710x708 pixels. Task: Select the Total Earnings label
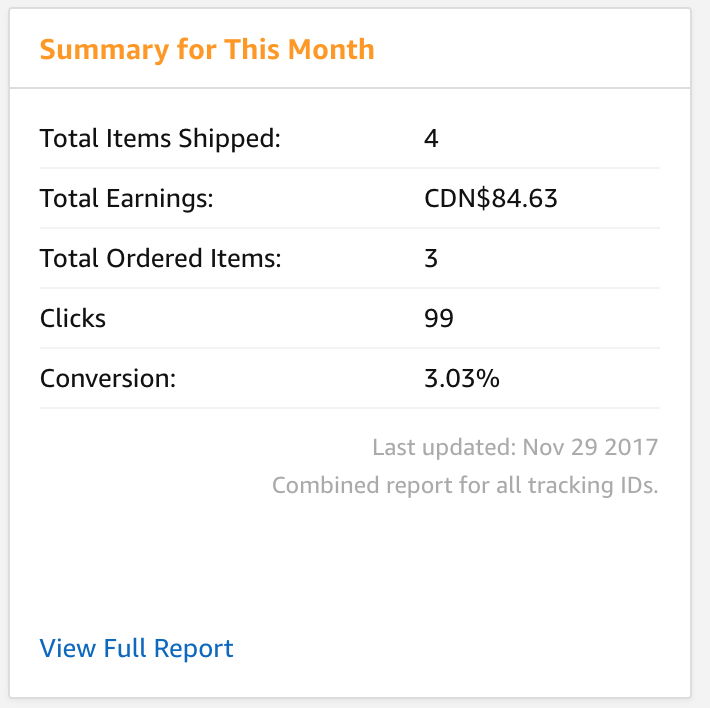point(126,198)
